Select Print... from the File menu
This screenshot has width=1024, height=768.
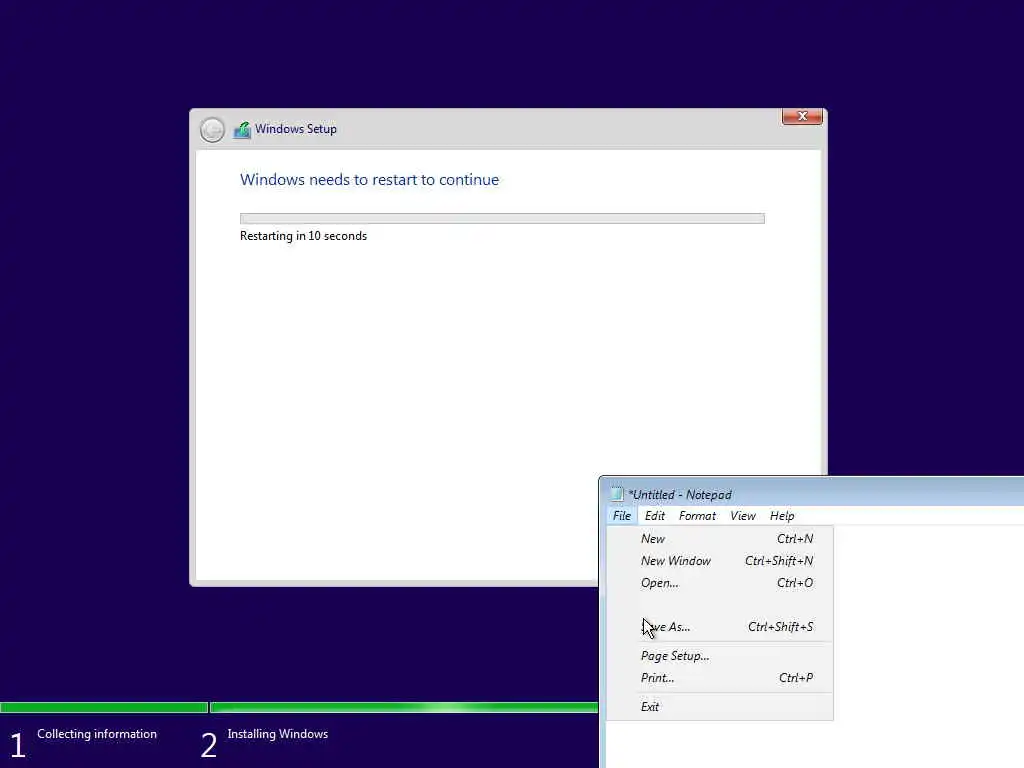[720, 678]
